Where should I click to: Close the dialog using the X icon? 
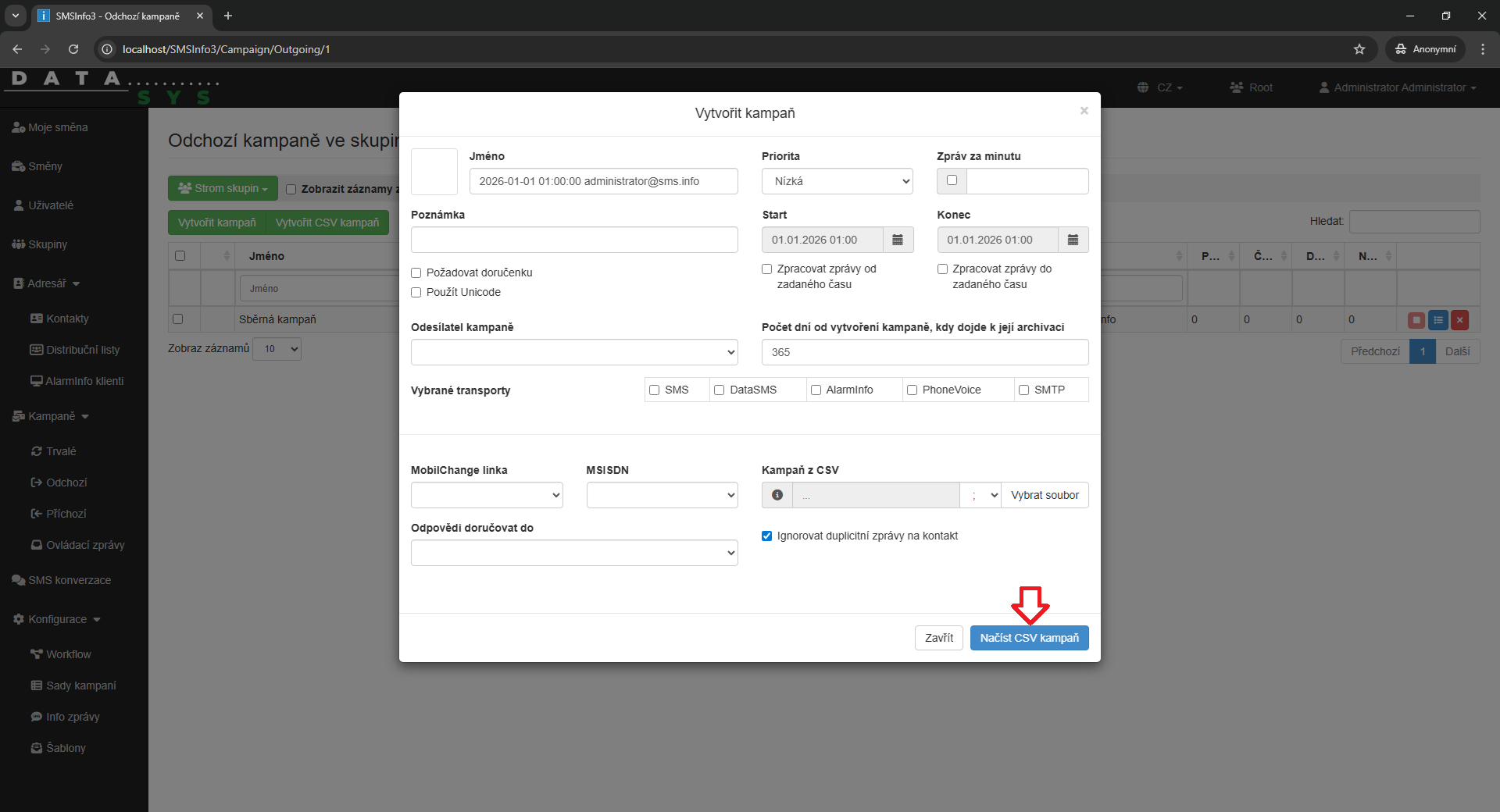1084,111
